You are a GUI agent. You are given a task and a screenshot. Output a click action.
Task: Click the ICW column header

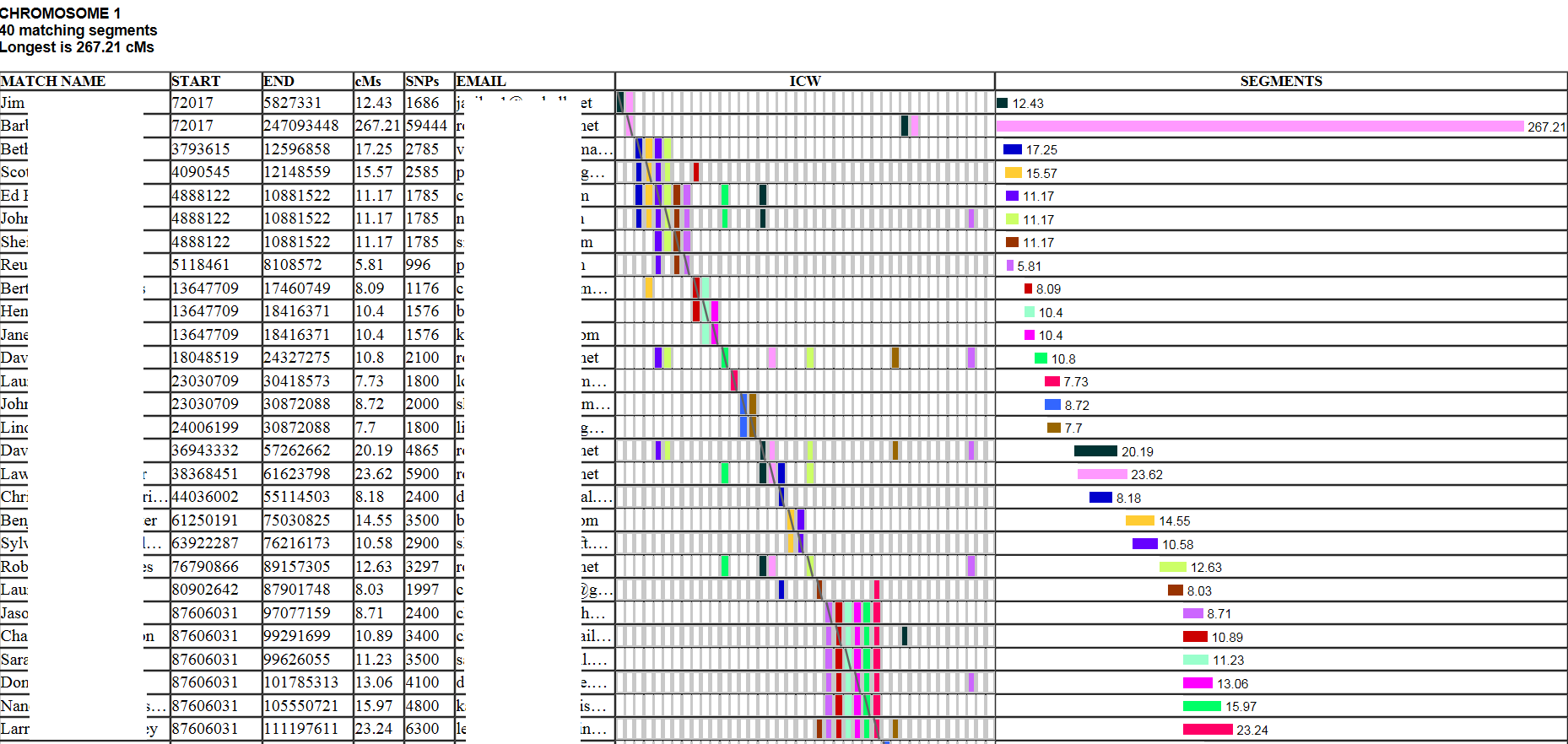coord(804,81)
